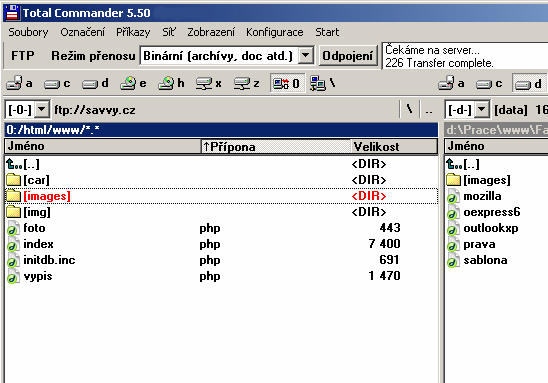Click the Odpojení disconnect button
Image resolution: width=548 pixels, height=383 pixels.
[348, 56]
